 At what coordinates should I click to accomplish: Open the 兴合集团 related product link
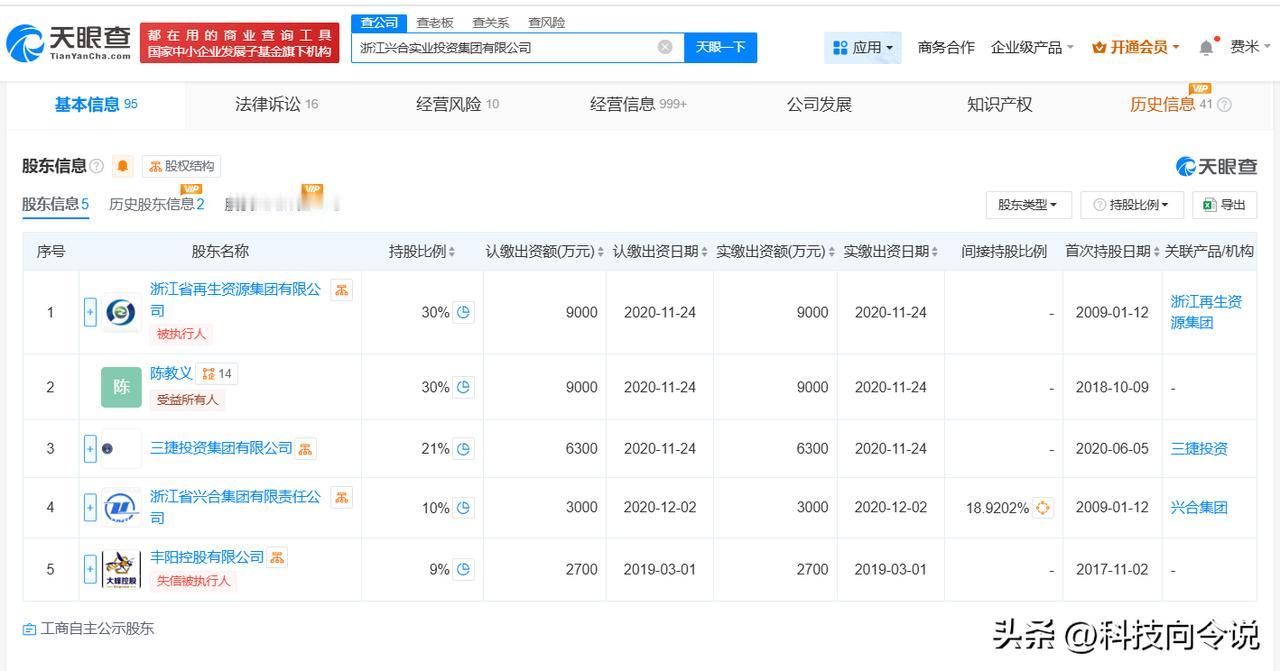pos(1199,508)
